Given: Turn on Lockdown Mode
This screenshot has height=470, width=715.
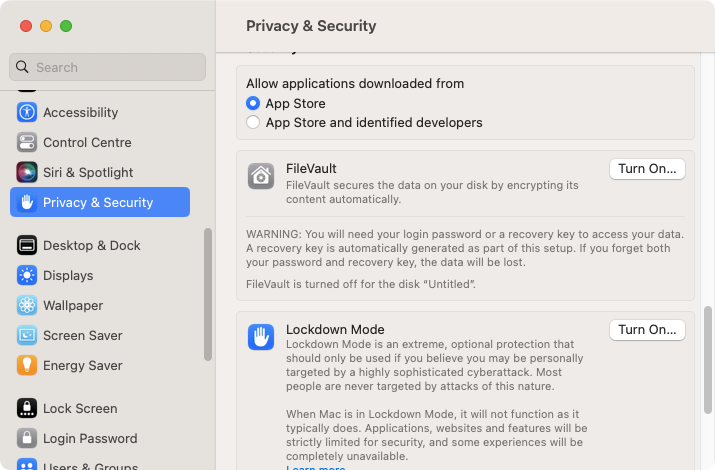Looking at the screenshot, I should pyautogui.click(x=647, y=330).
